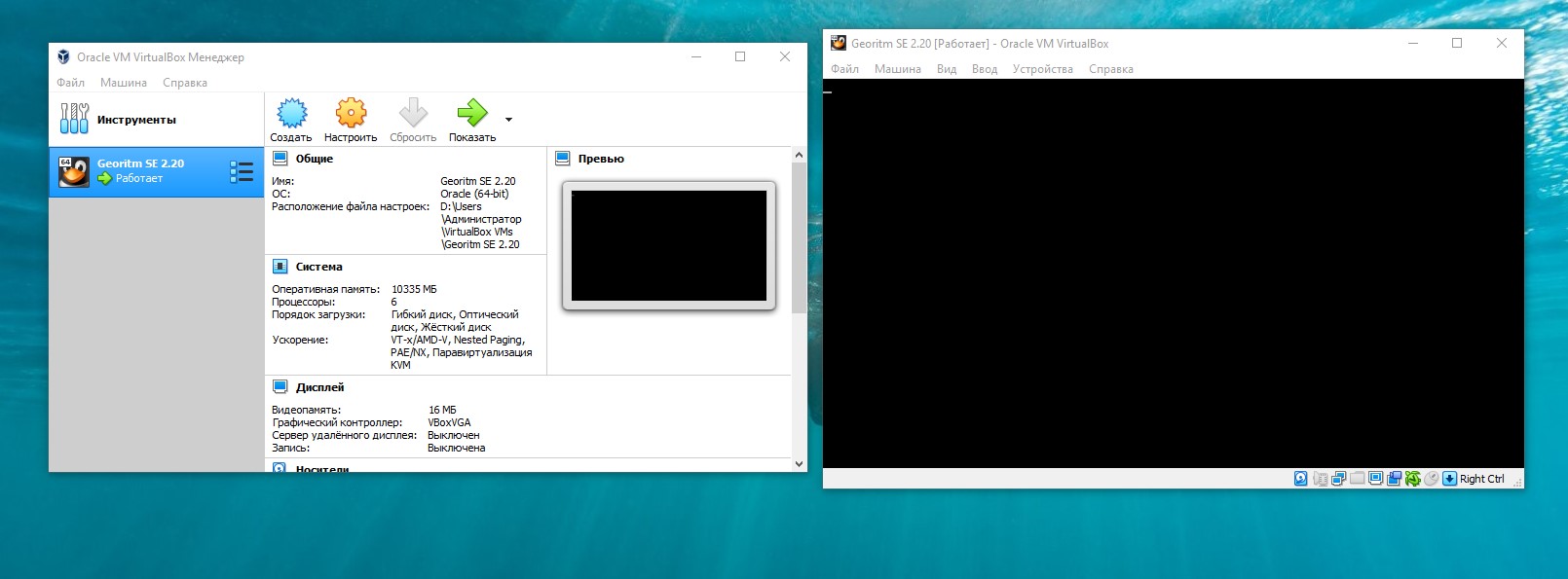Open Файл menu in VirtualBox Manager

coord(70,83)
